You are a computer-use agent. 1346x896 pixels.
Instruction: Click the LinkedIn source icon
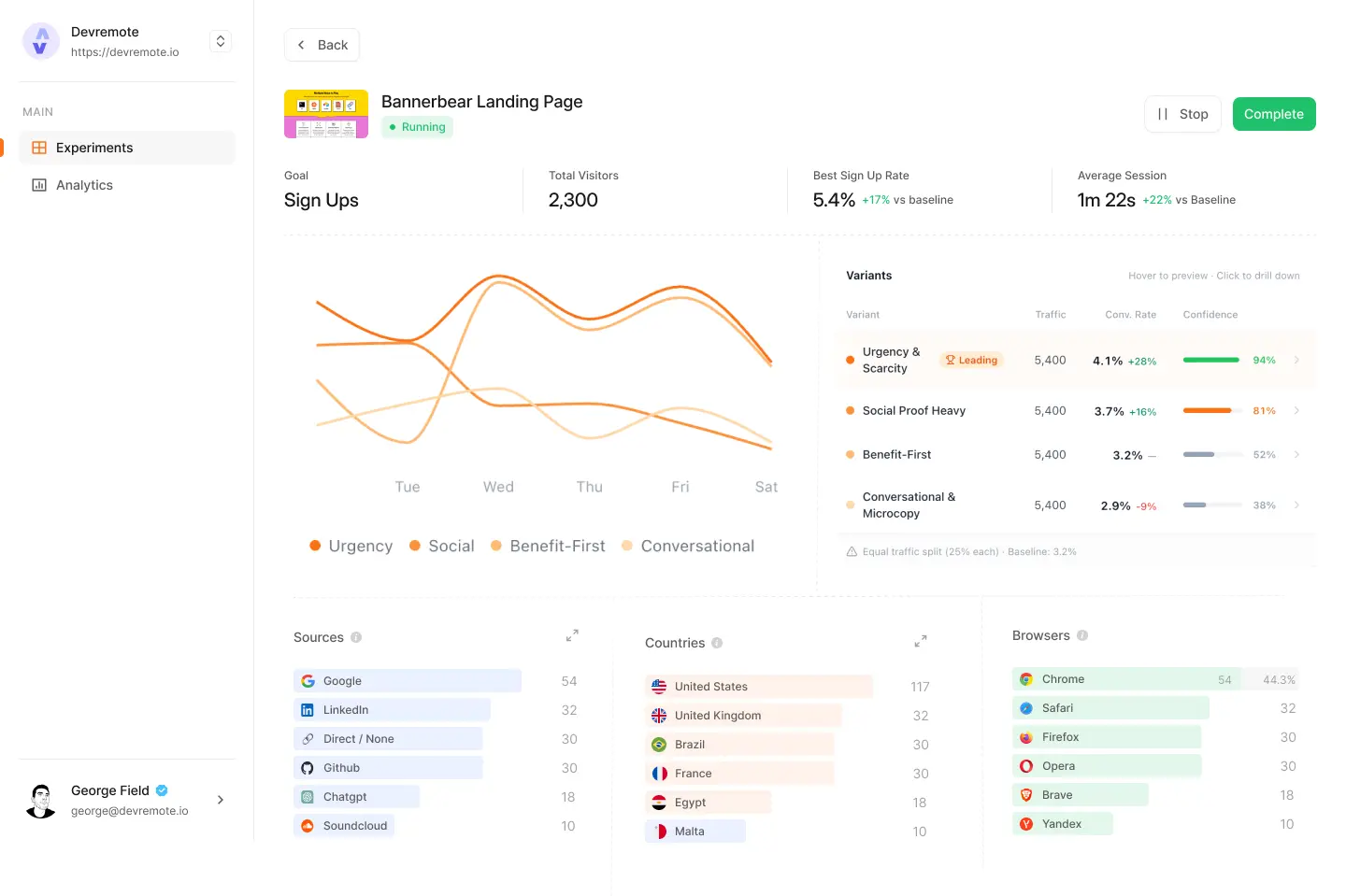[x=308, y=710]
